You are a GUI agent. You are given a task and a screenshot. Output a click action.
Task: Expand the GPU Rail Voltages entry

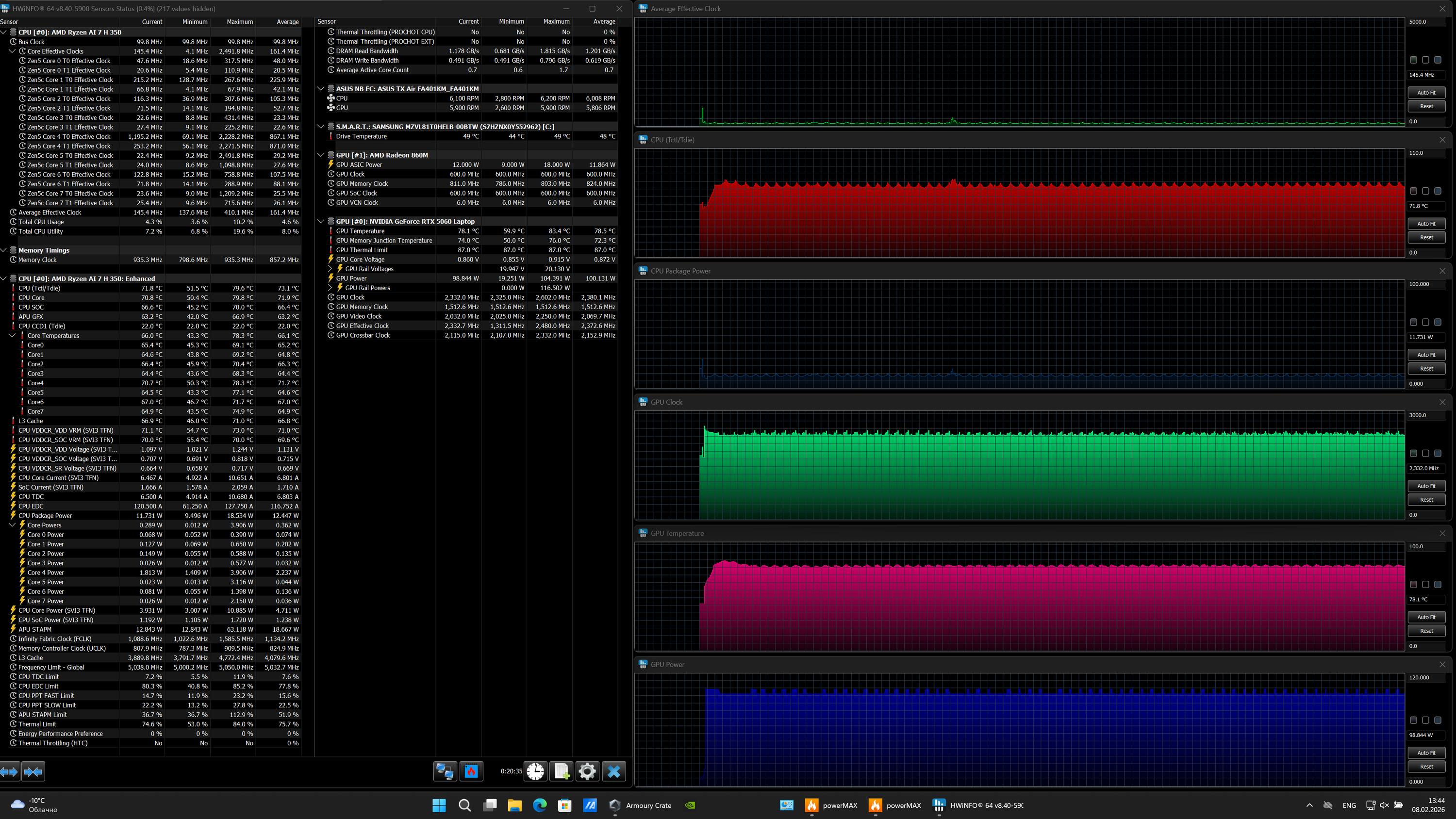(x=330, y=269)
